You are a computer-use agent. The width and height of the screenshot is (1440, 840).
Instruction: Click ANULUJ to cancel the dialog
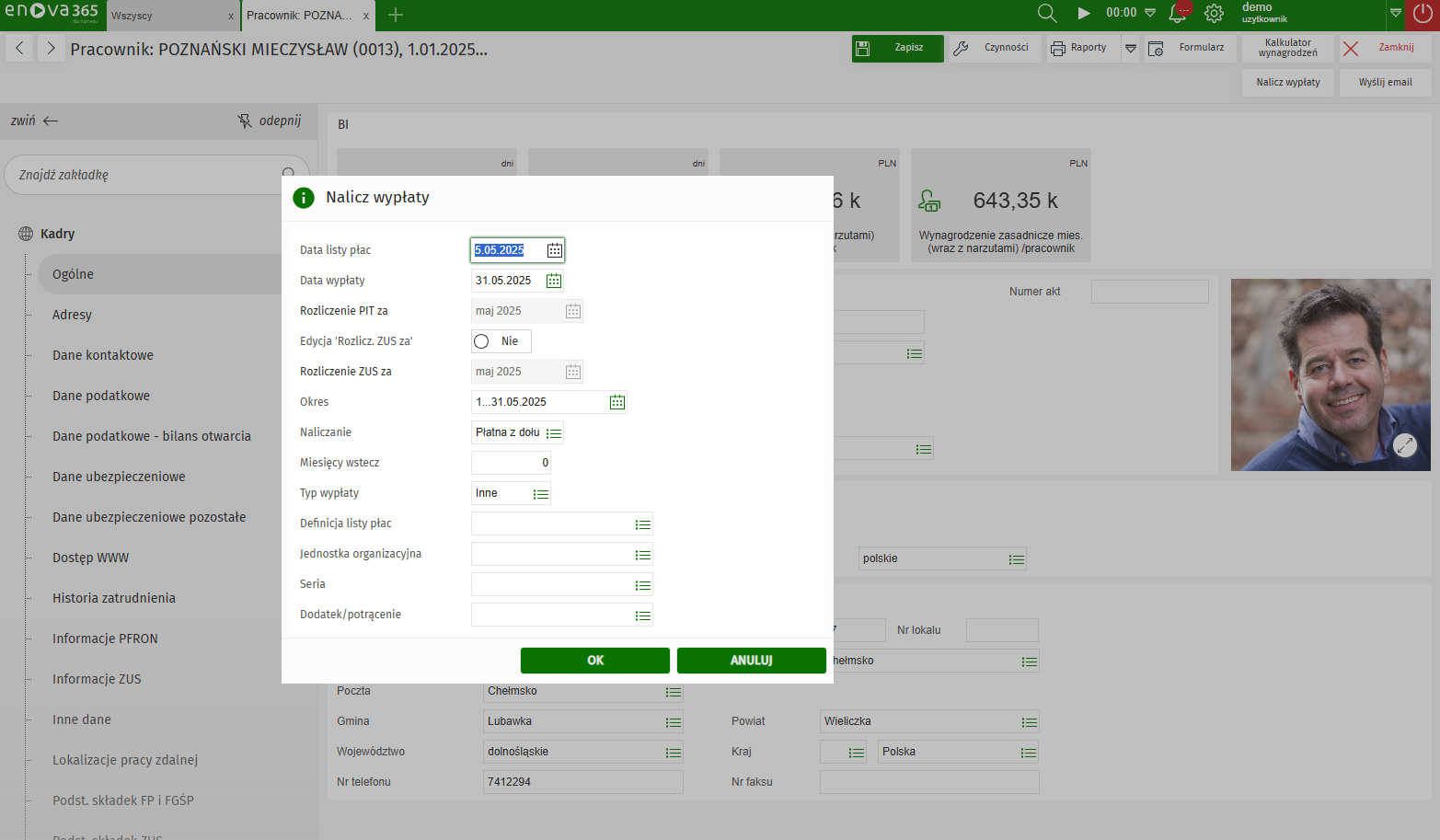coord(751,661)
